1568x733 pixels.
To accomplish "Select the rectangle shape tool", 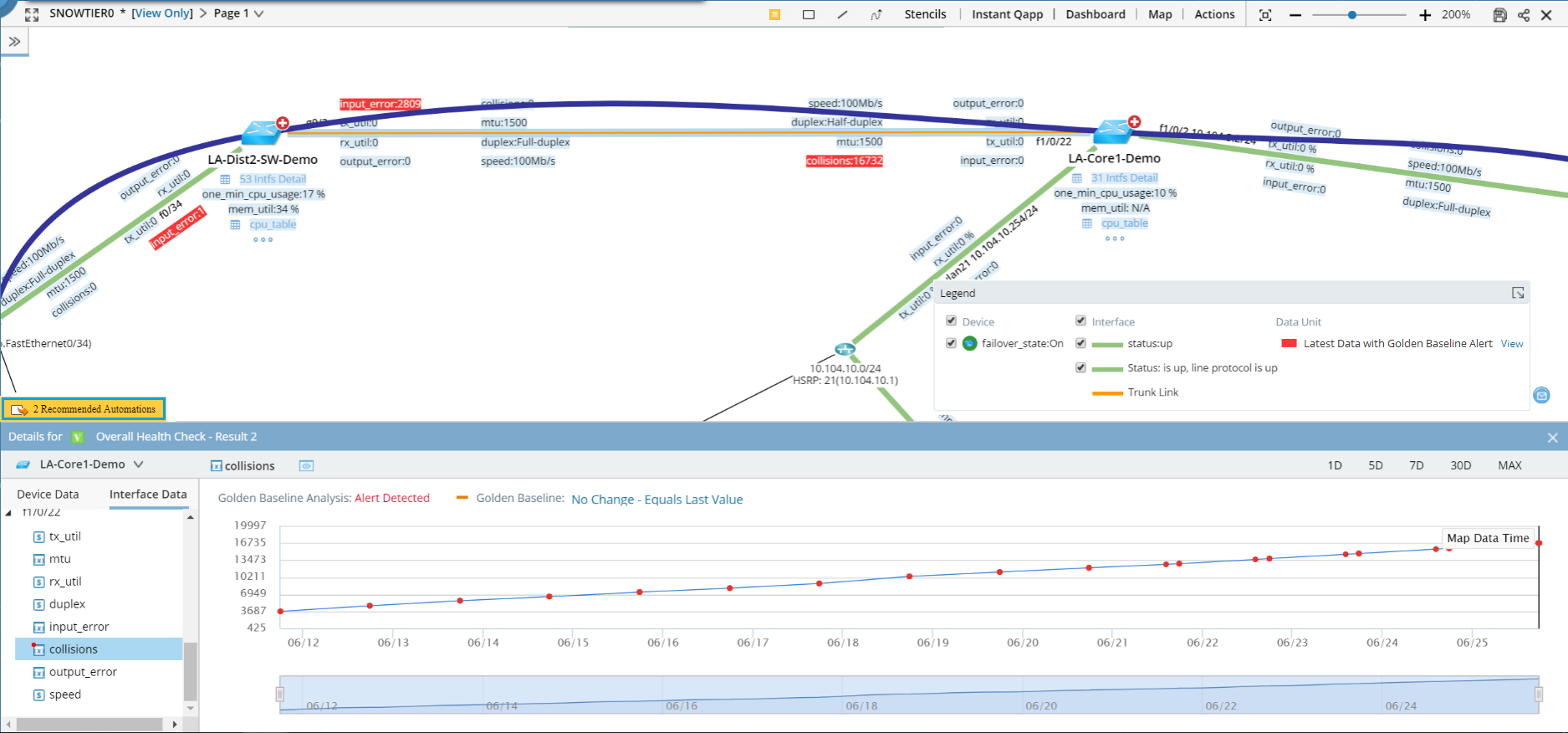I will pyautogui.click(x=808, y=15).
